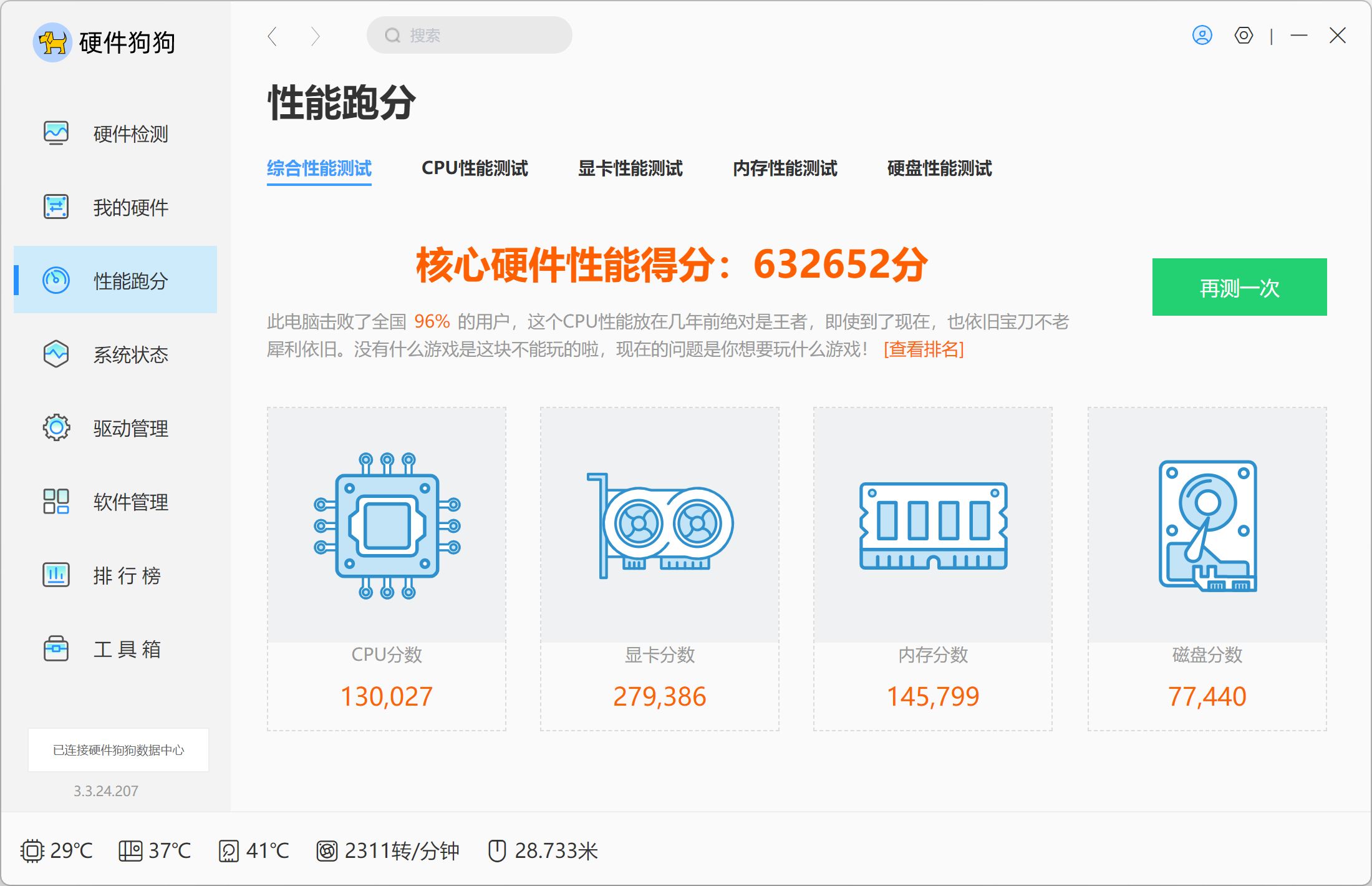Click the user account avatar icon
1372x886 pixels.
pos(1201,36)
